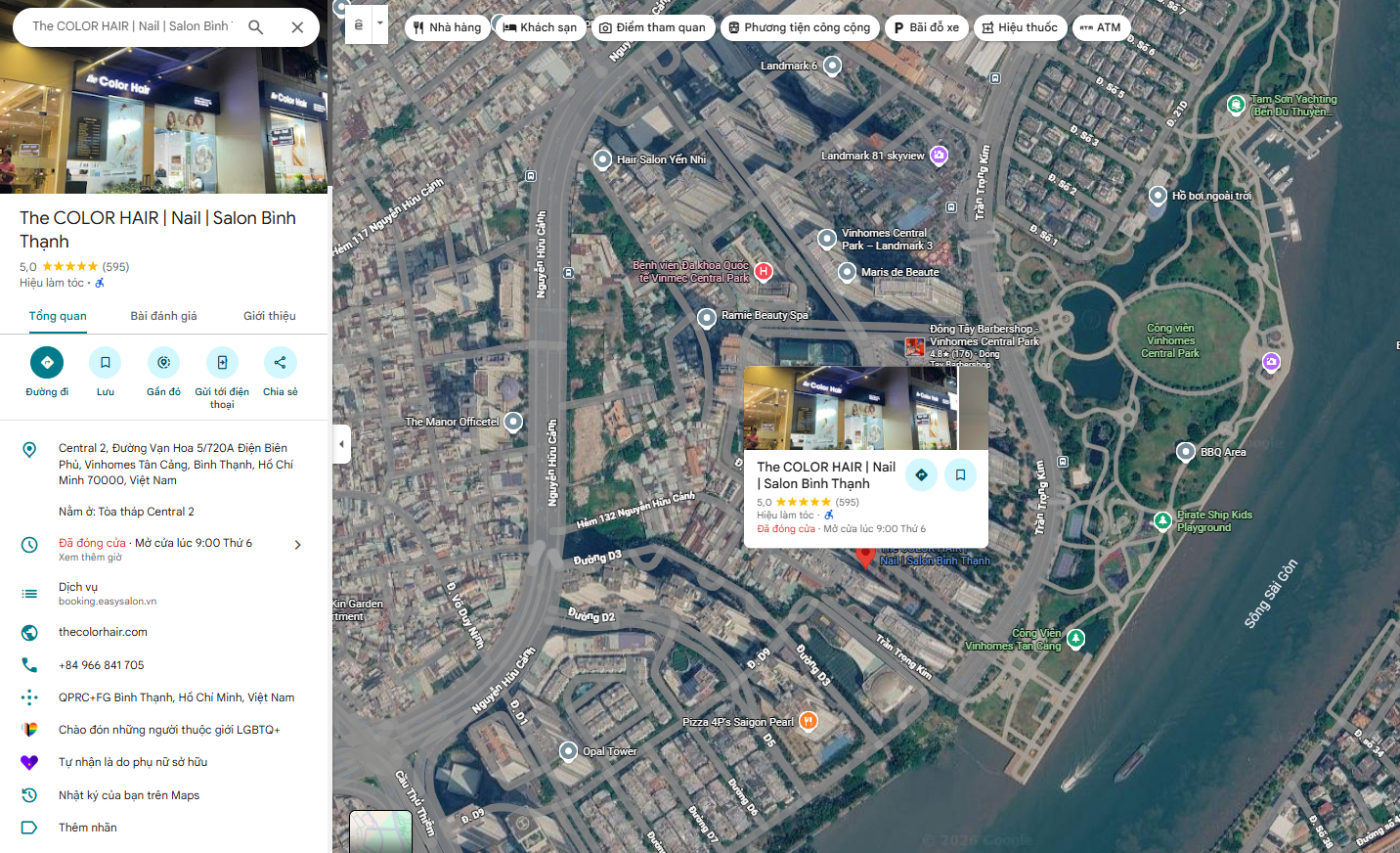The height and width of the screenshot is (853, 1400).
Task: Toggle map layers thumbnail at bottom
Action: click(x=381, y=832)
